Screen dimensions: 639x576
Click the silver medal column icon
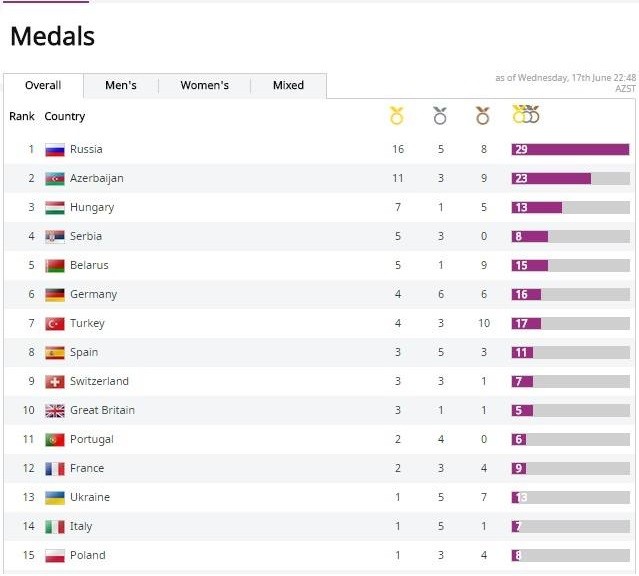click(x=440, y=116)
